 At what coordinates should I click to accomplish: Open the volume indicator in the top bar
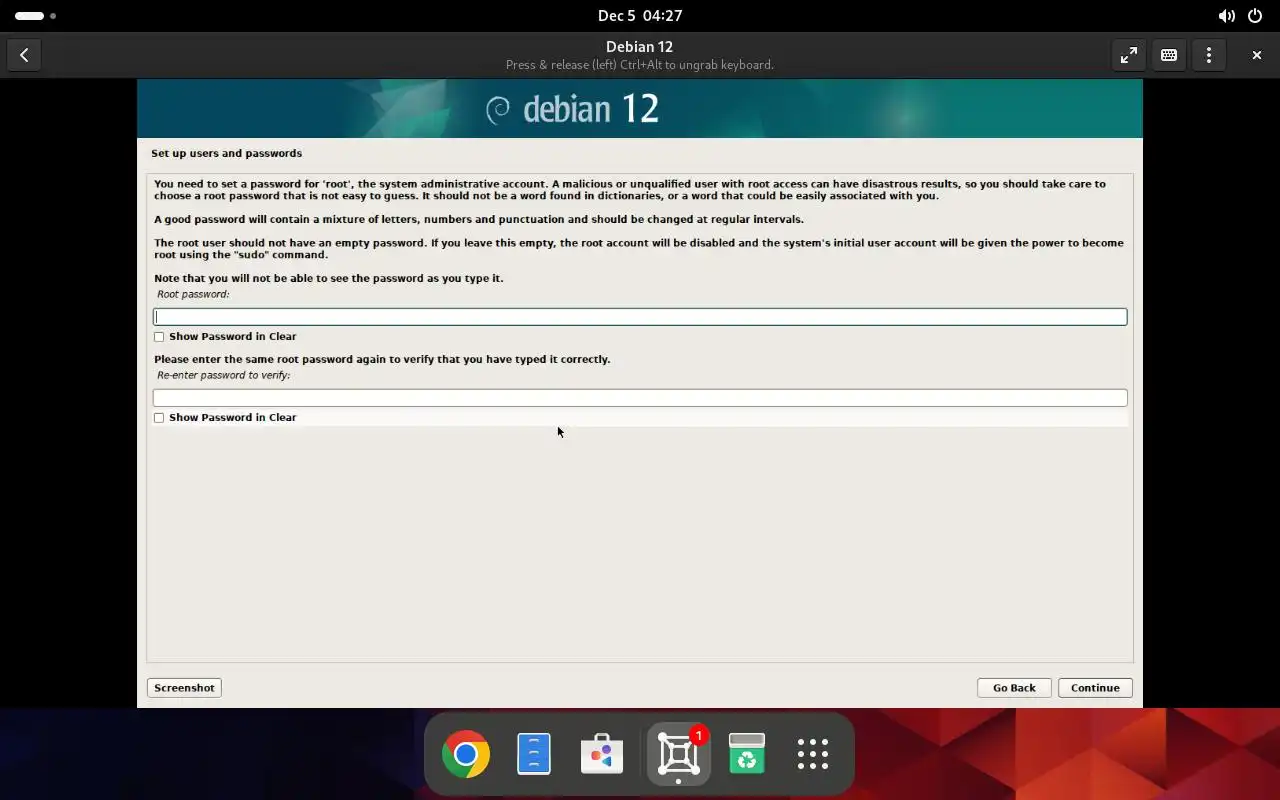click(1226, 16)
